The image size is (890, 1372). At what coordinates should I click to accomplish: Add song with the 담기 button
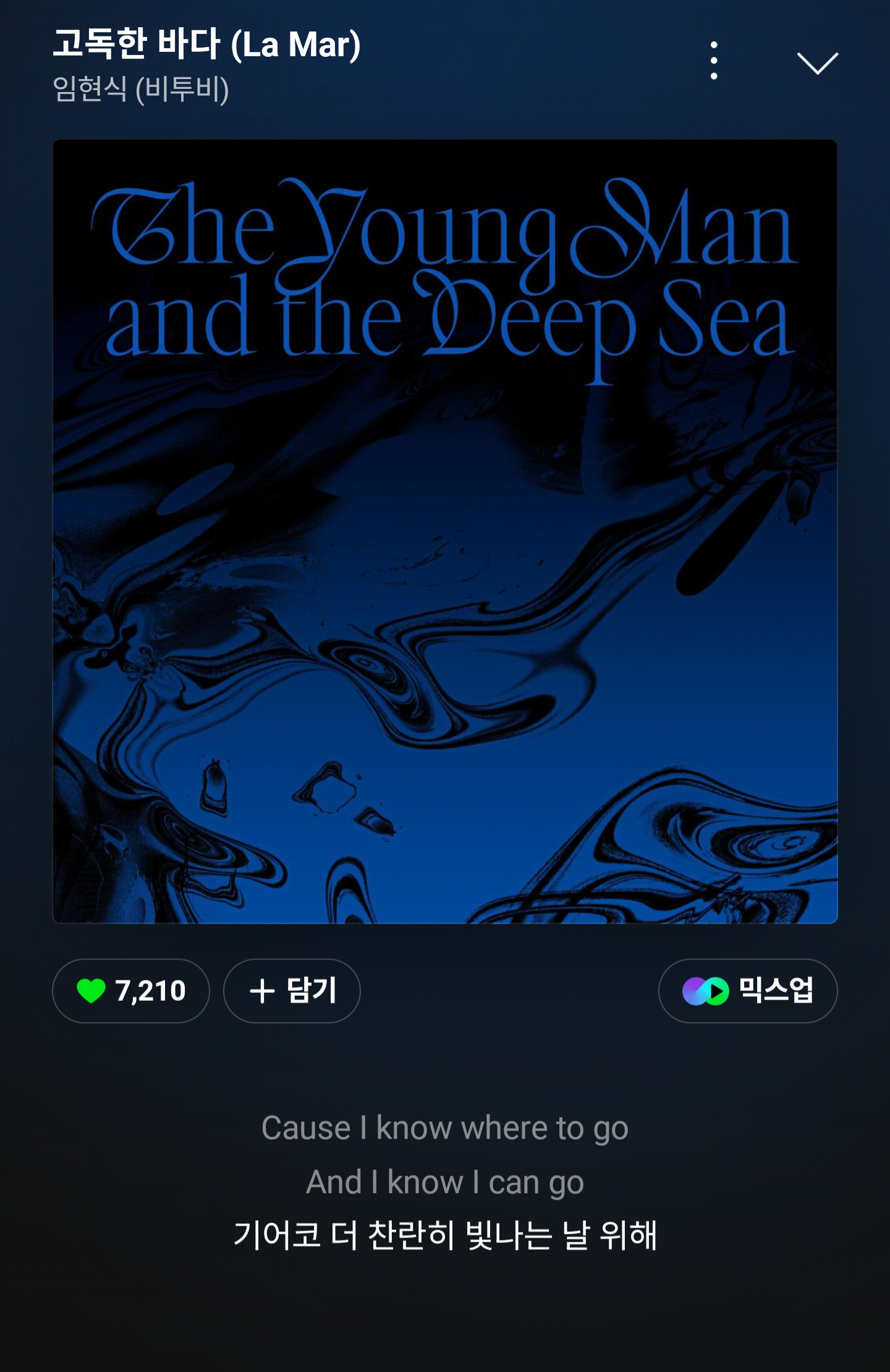click(292, 991)
